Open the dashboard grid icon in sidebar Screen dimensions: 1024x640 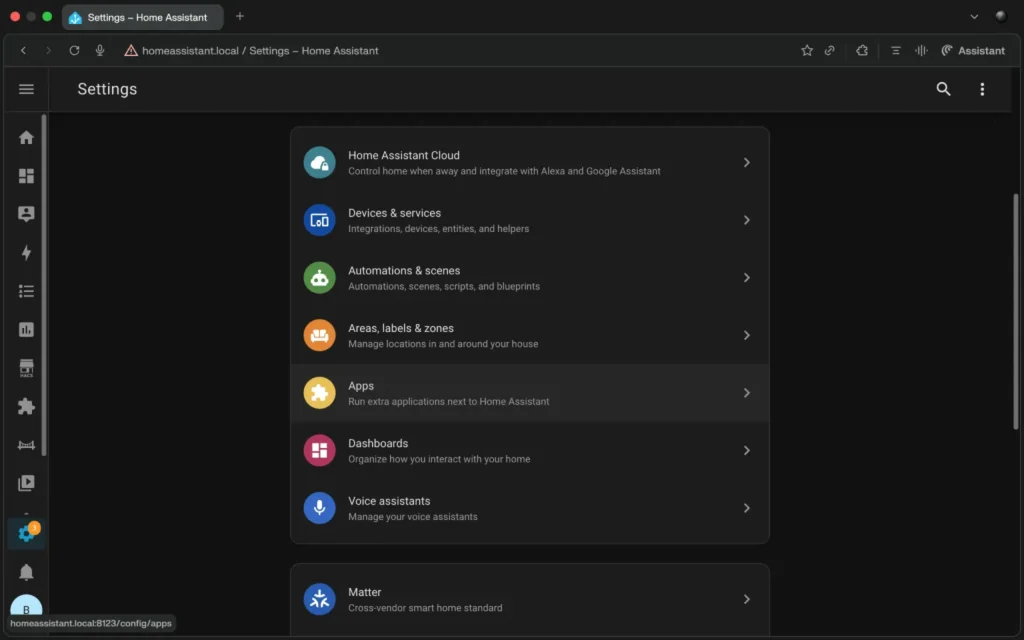click(26, 176)
